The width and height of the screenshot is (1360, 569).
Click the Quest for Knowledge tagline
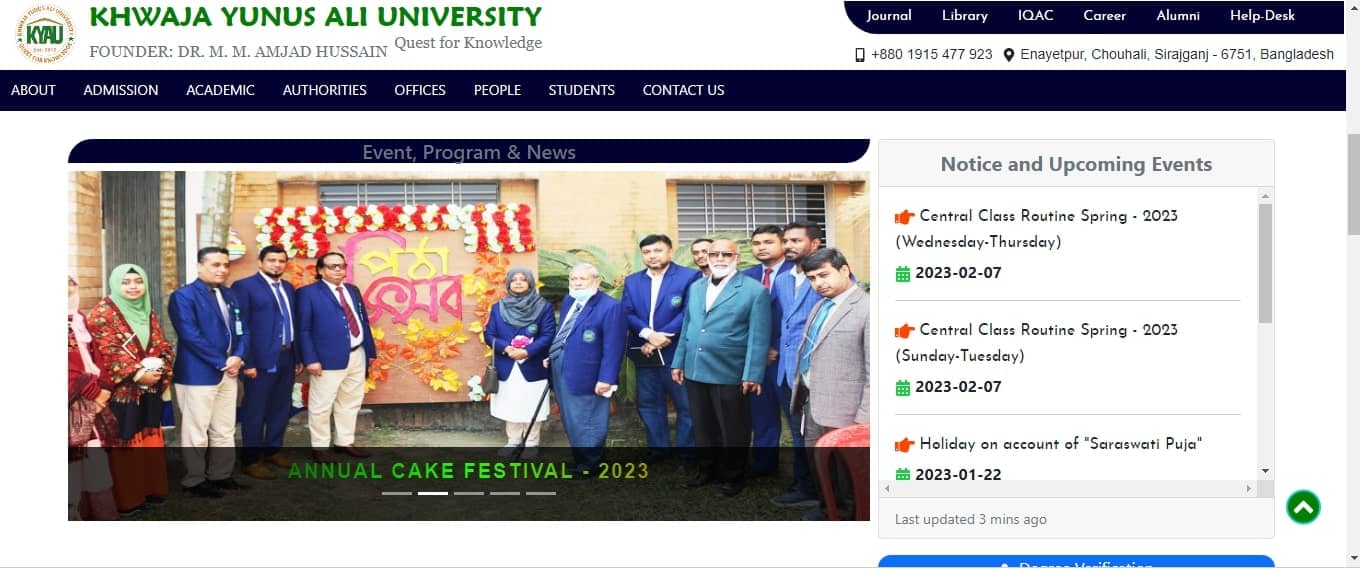[468, 43]
